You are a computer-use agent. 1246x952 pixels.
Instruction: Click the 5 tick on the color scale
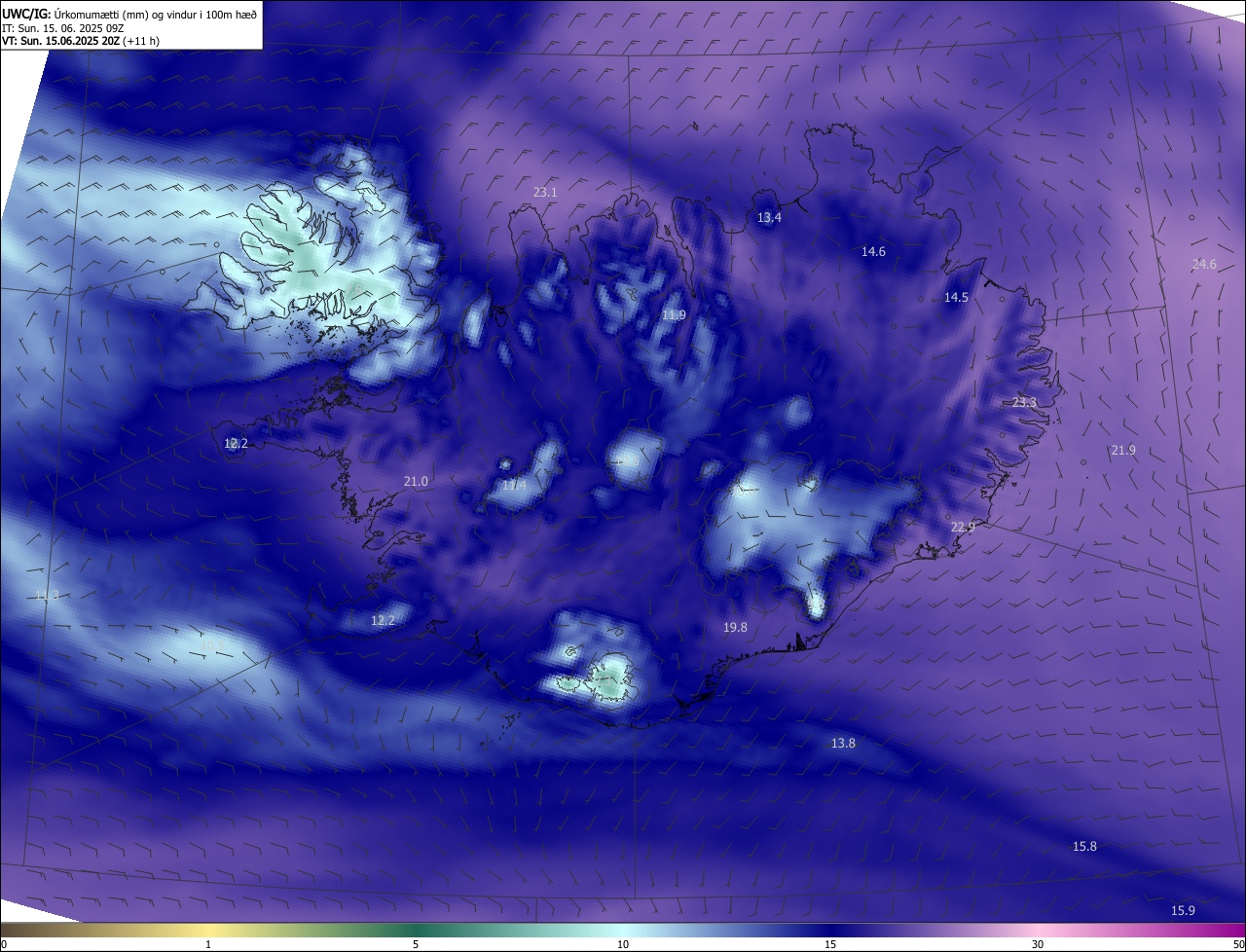[416, 945]
